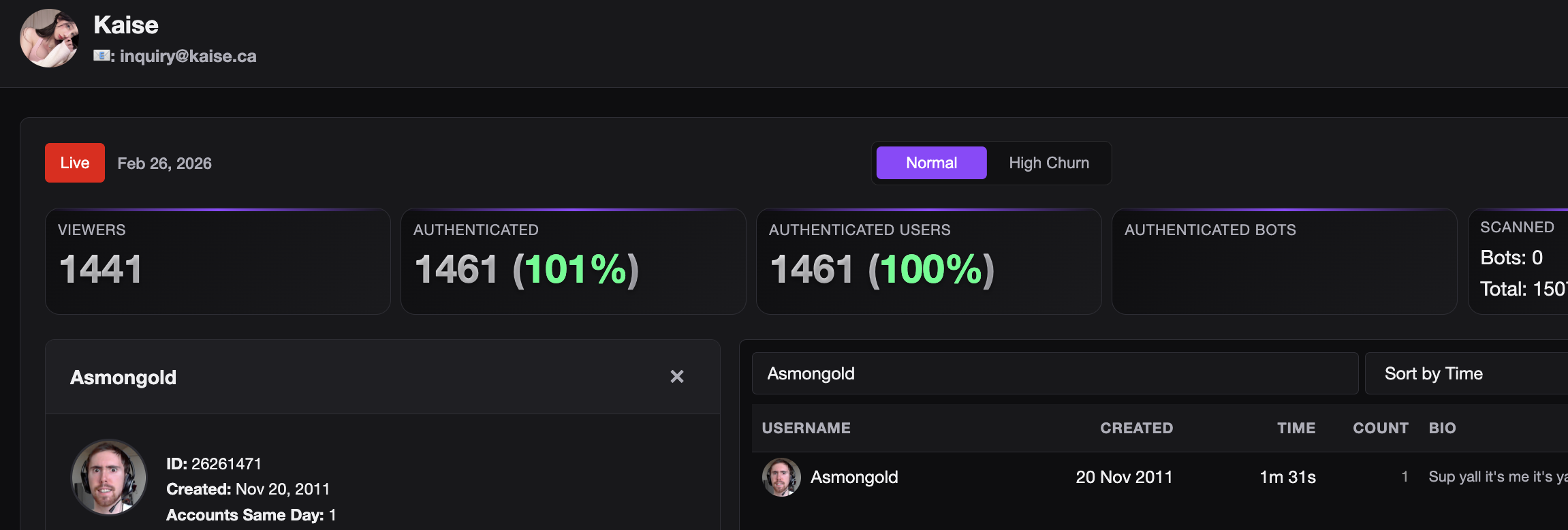Sort table by the Username column header
The image size is (1568, 530).
[x=806, y=428]
